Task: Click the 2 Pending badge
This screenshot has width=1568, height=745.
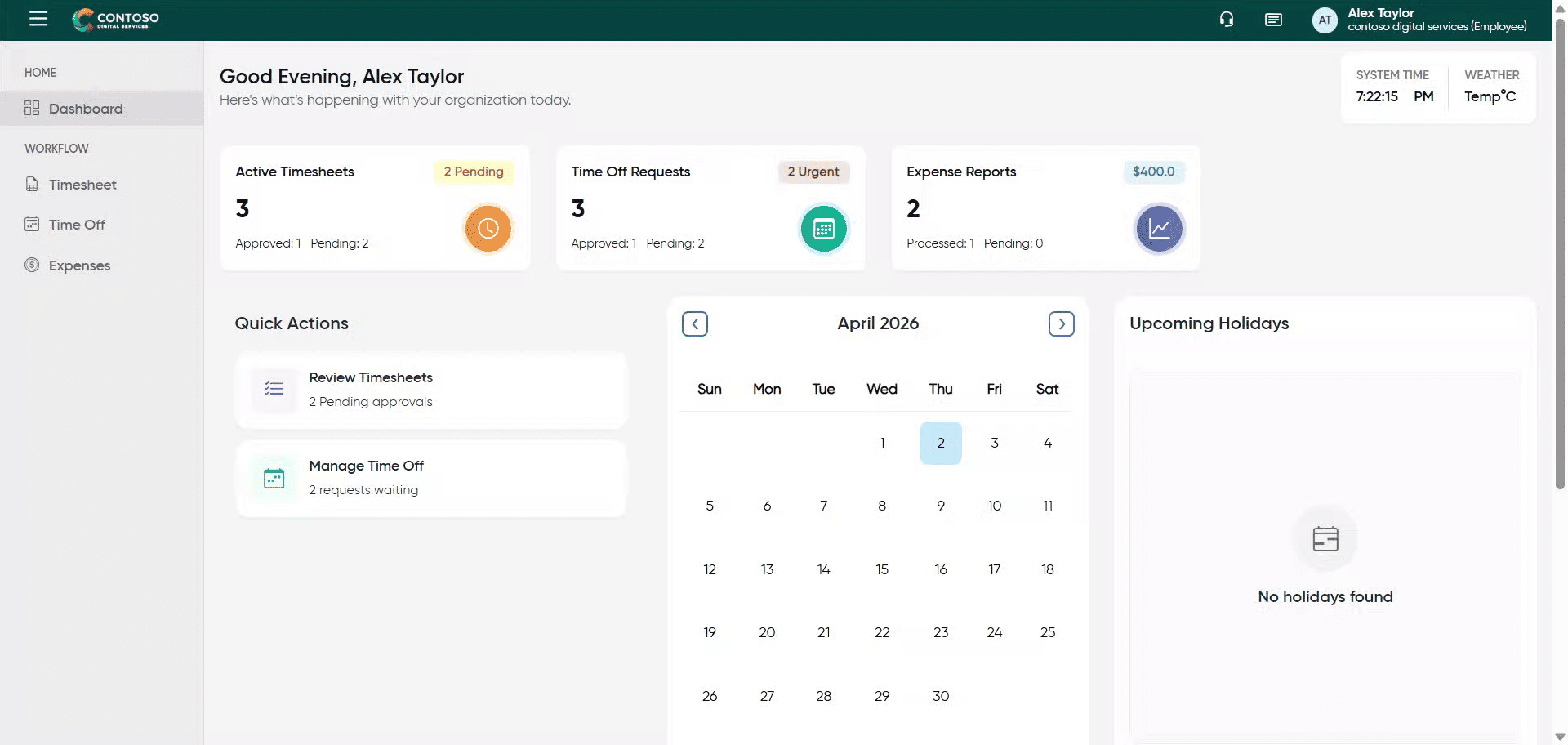Action: click(474, 172)
